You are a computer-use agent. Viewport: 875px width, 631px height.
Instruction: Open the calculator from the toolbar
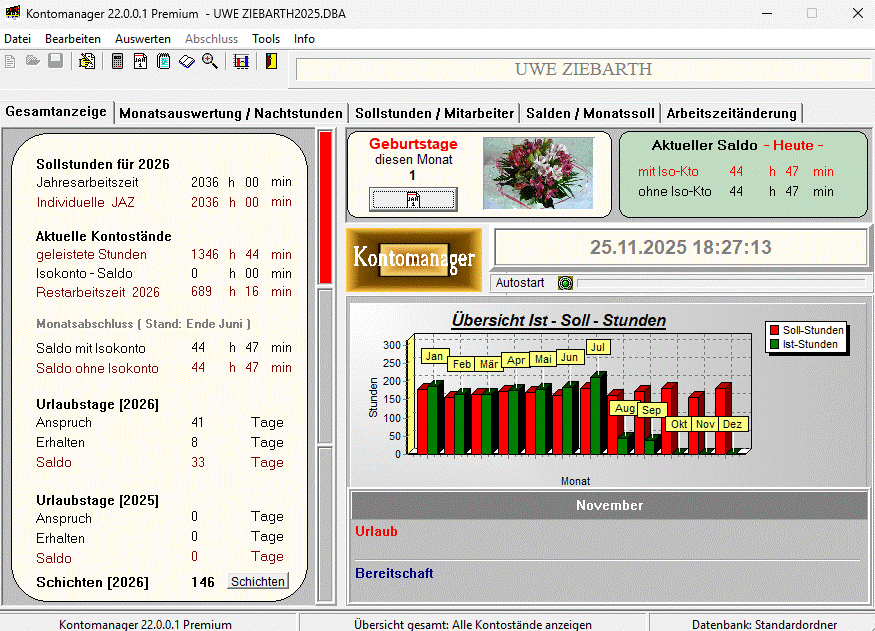click(117, 62)
